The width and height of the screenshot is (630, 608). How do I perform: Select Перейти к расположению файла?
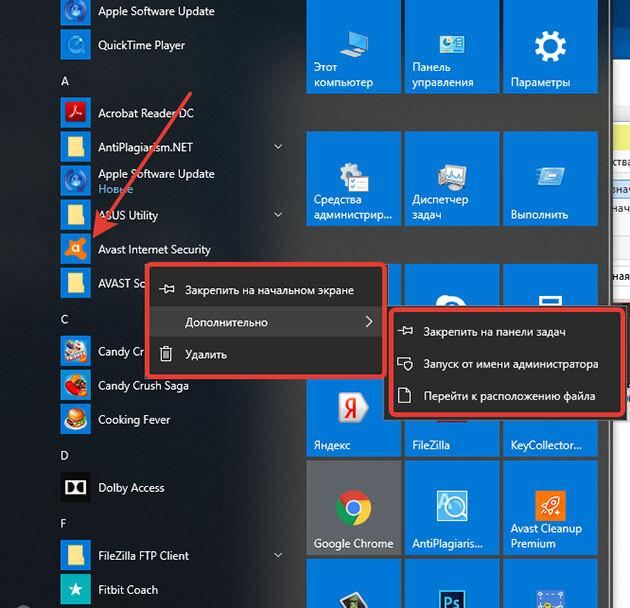pos(507,396)
